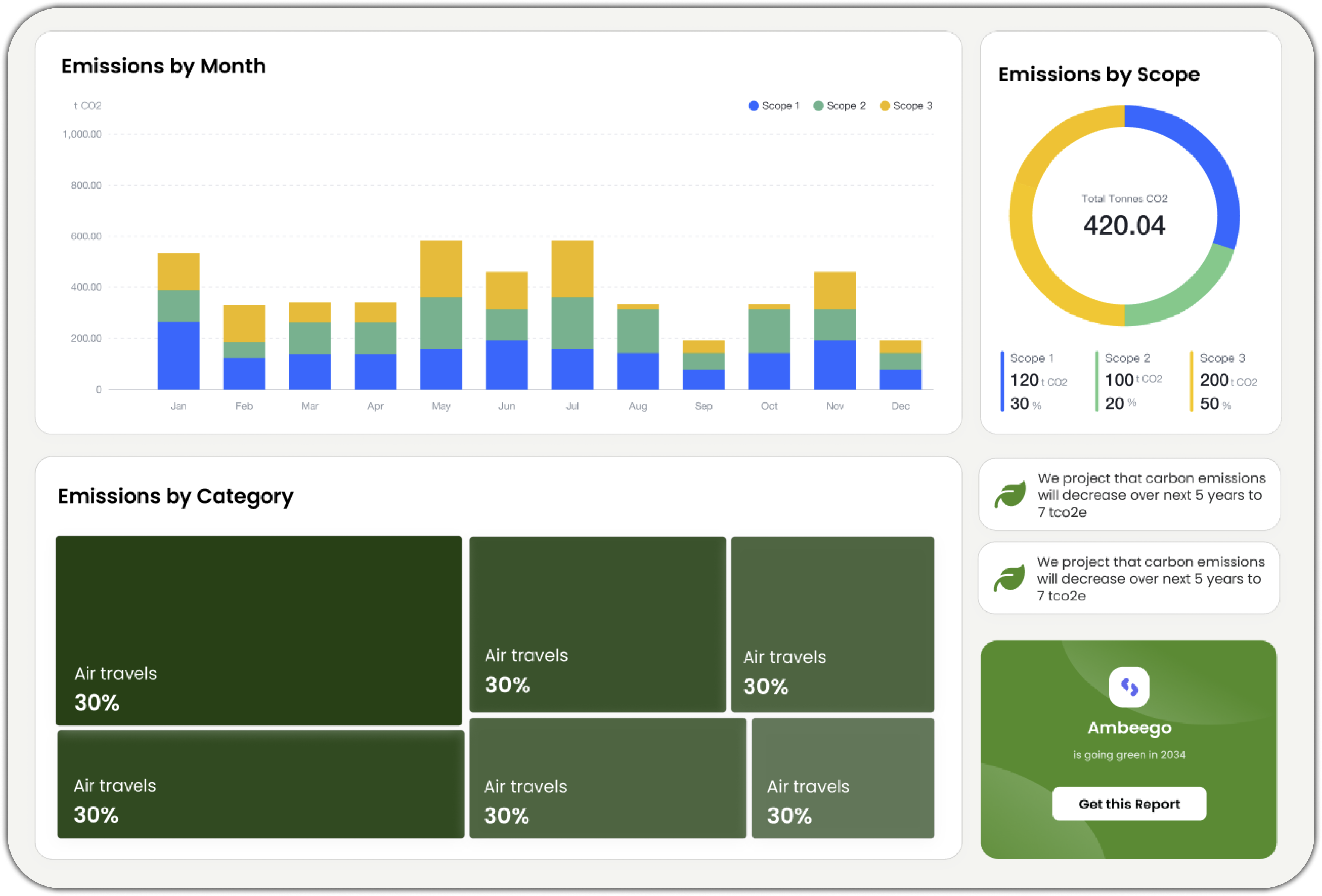Click the Ambeego logo icon
The height and width of the screenshot is (896, 1322).
pyautogui.click(x=1129, y=687)
